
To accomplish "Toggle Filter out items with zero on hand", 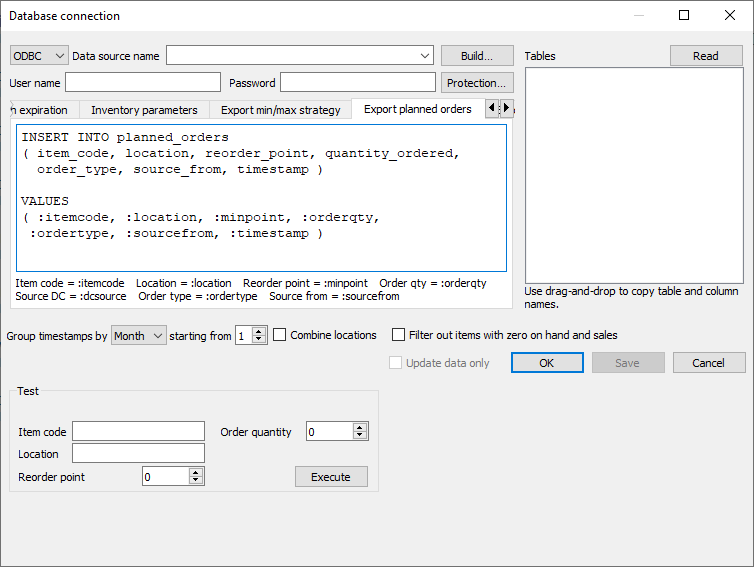I will point(399,335).
